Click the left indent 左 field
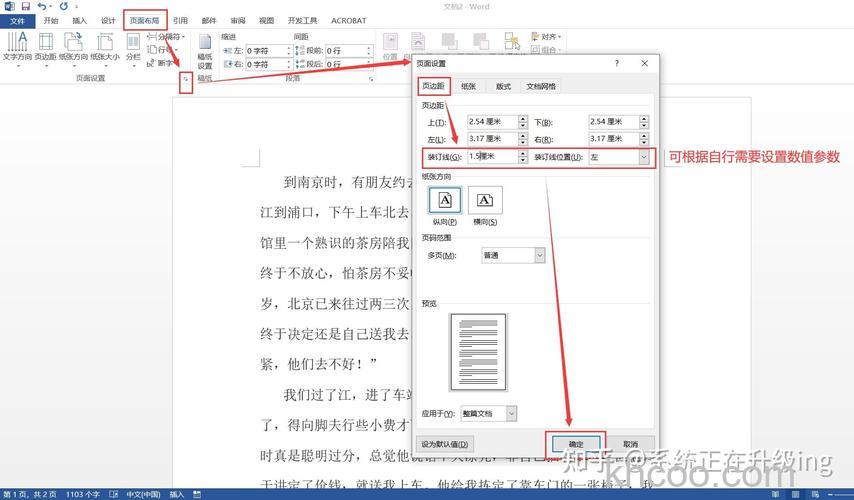 269,51
